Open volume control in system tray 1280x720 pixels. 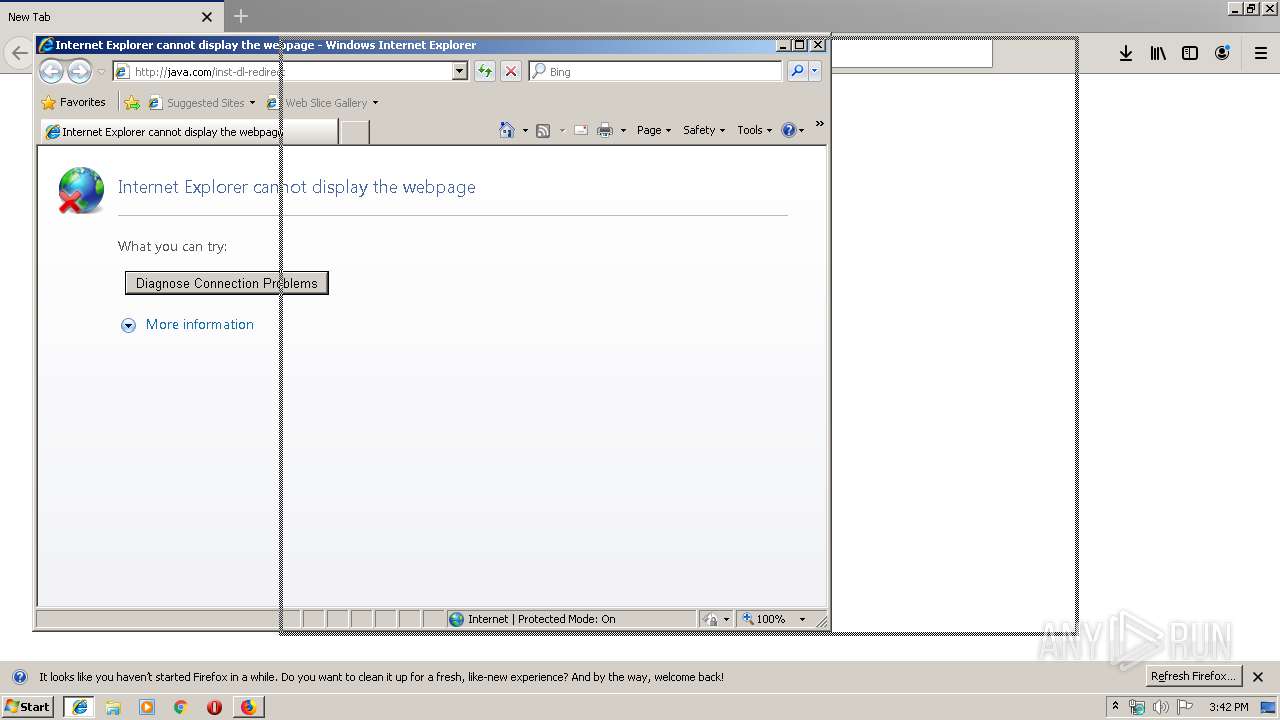click(x=1161, y=707)
